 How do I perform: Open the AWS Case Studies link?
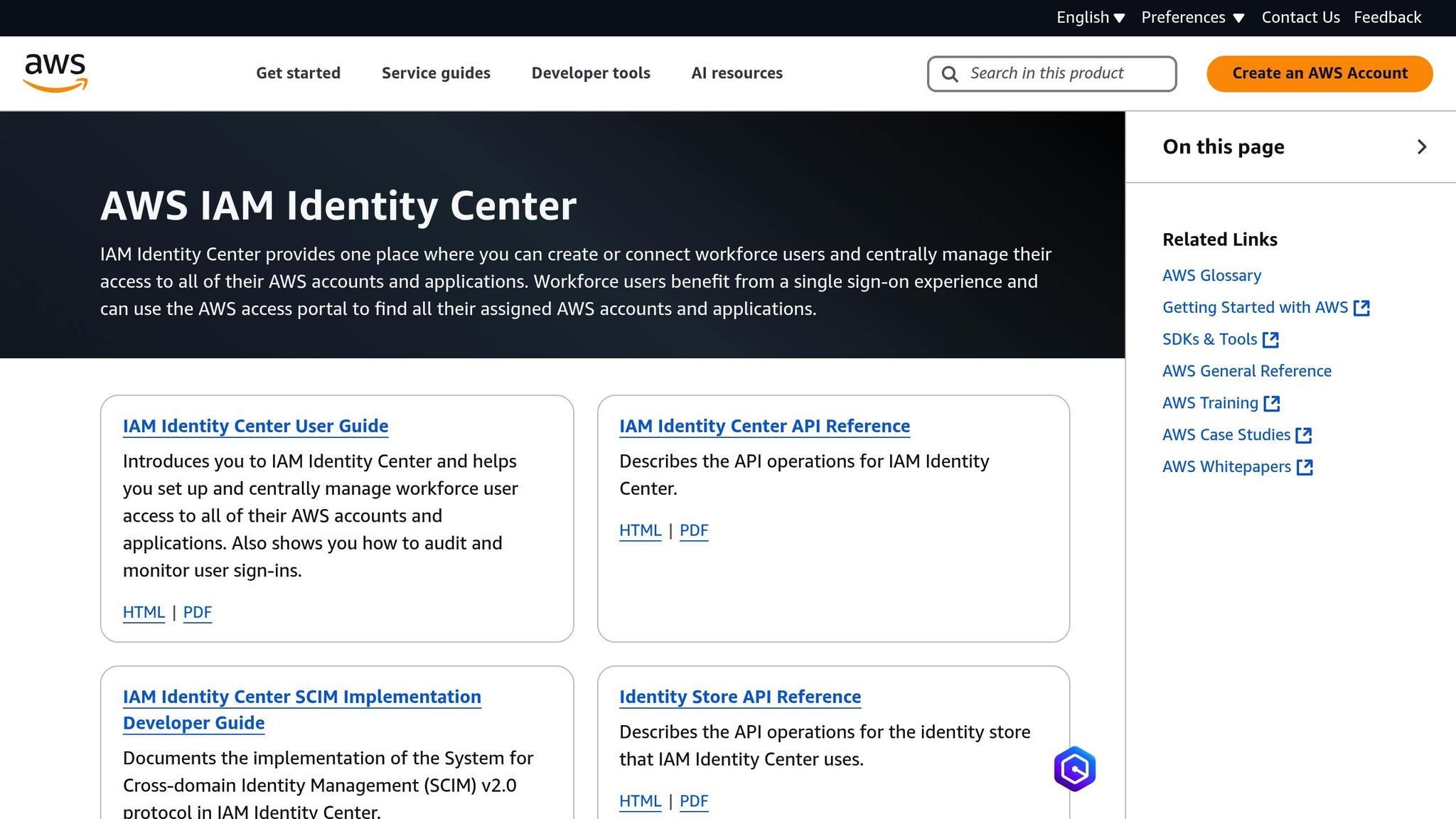[1226, 435]
